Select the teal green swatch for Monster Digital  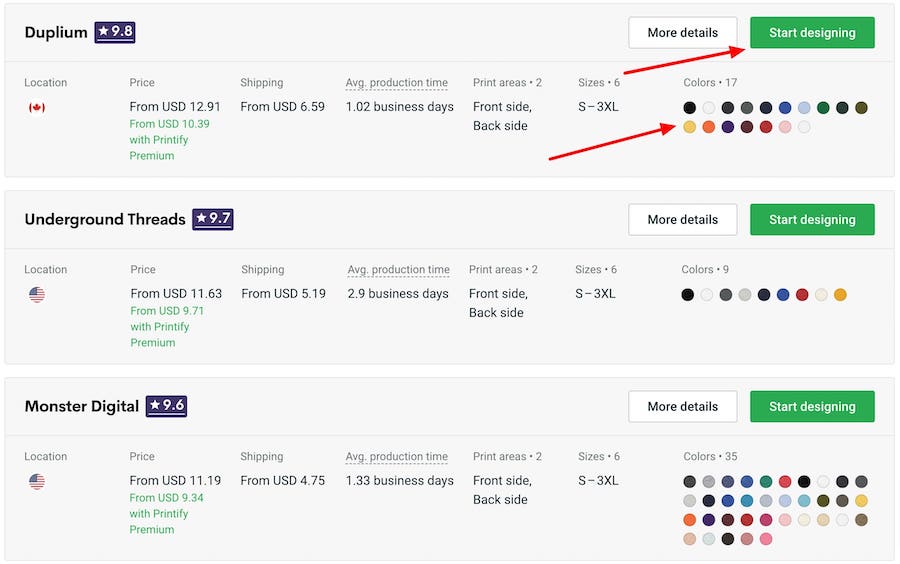click(766, 481)
